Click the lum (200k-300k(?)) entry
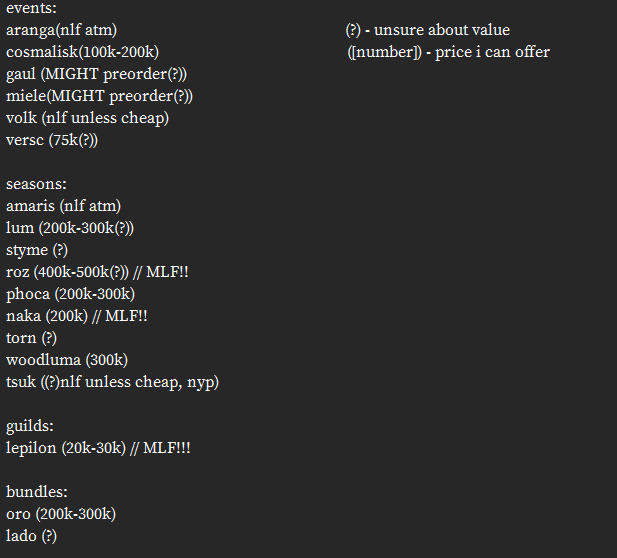Image resolution: width=617 pixels, height=558 pixels. [x=70, y=228]
